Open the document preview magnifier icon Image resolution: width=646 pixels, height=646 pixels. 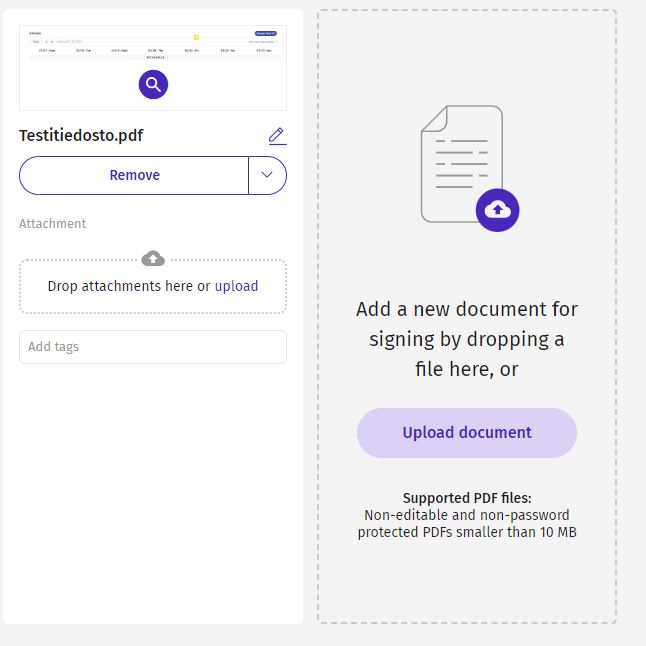pyautogui.click(x=153, y=84)
